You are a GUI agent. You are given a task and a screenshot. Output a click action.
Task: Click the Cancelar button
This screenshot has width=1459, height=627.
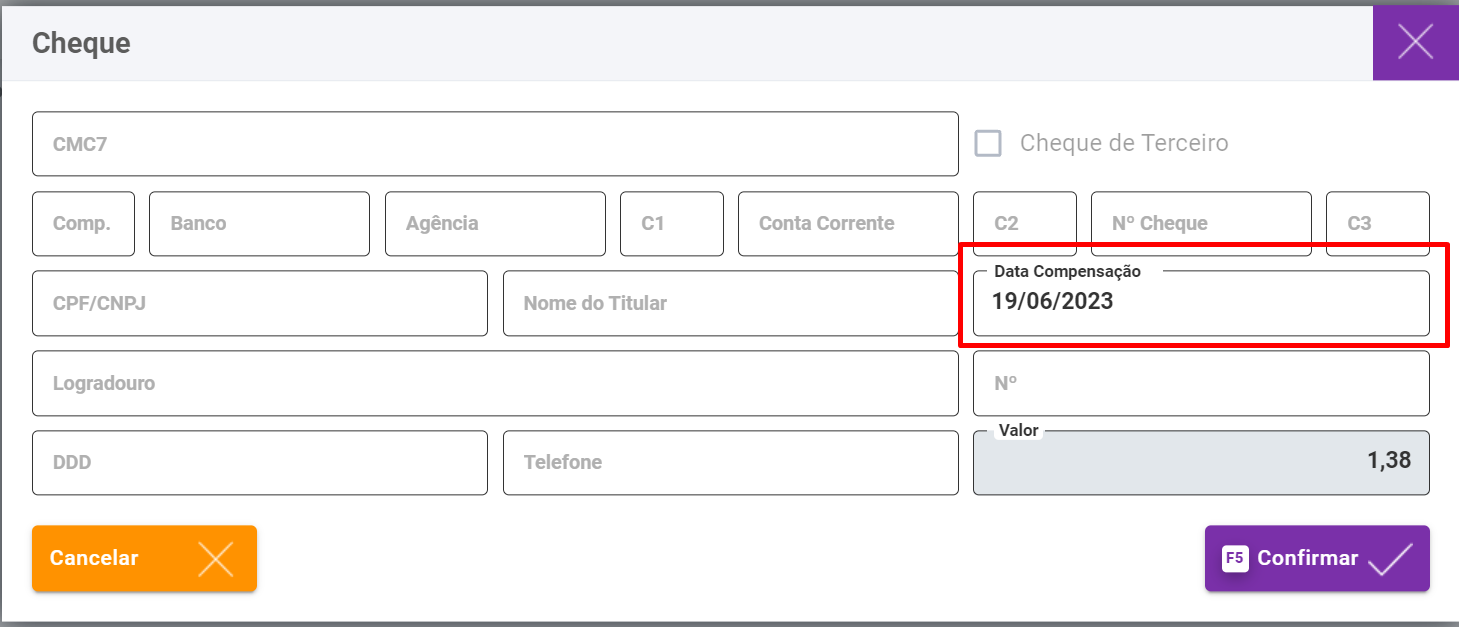(144, 558)
